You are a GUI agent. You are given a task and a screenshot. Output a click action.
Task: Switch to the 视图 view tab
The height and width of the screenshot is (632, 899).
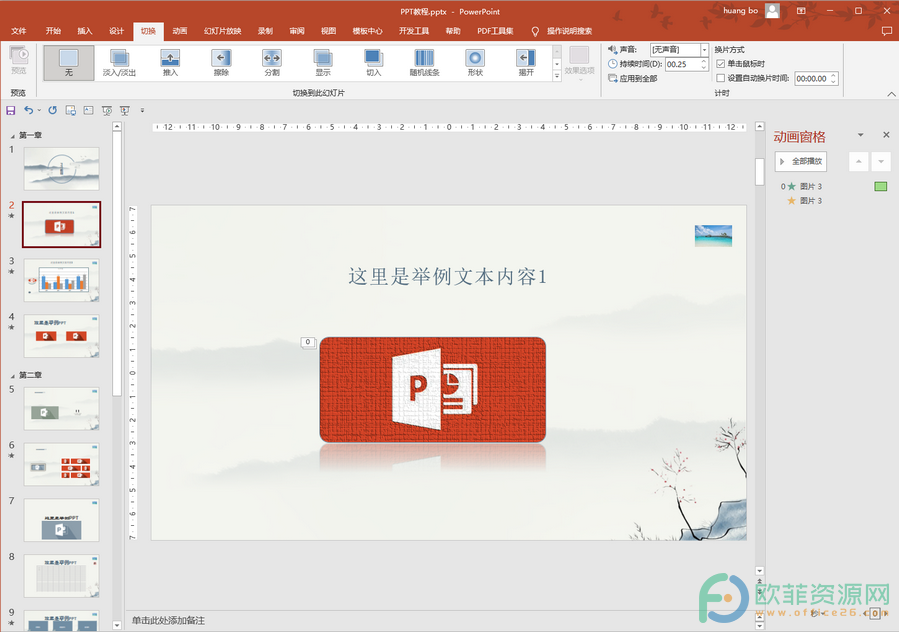[x=329, y=31]
